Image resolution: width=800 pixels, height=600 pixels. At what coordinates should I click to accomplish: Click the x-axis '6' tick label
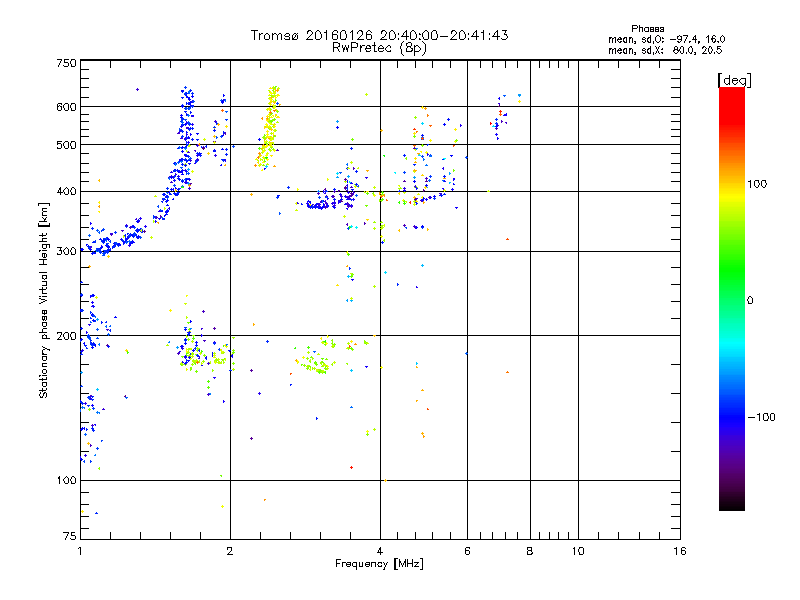tap(467, 551)
